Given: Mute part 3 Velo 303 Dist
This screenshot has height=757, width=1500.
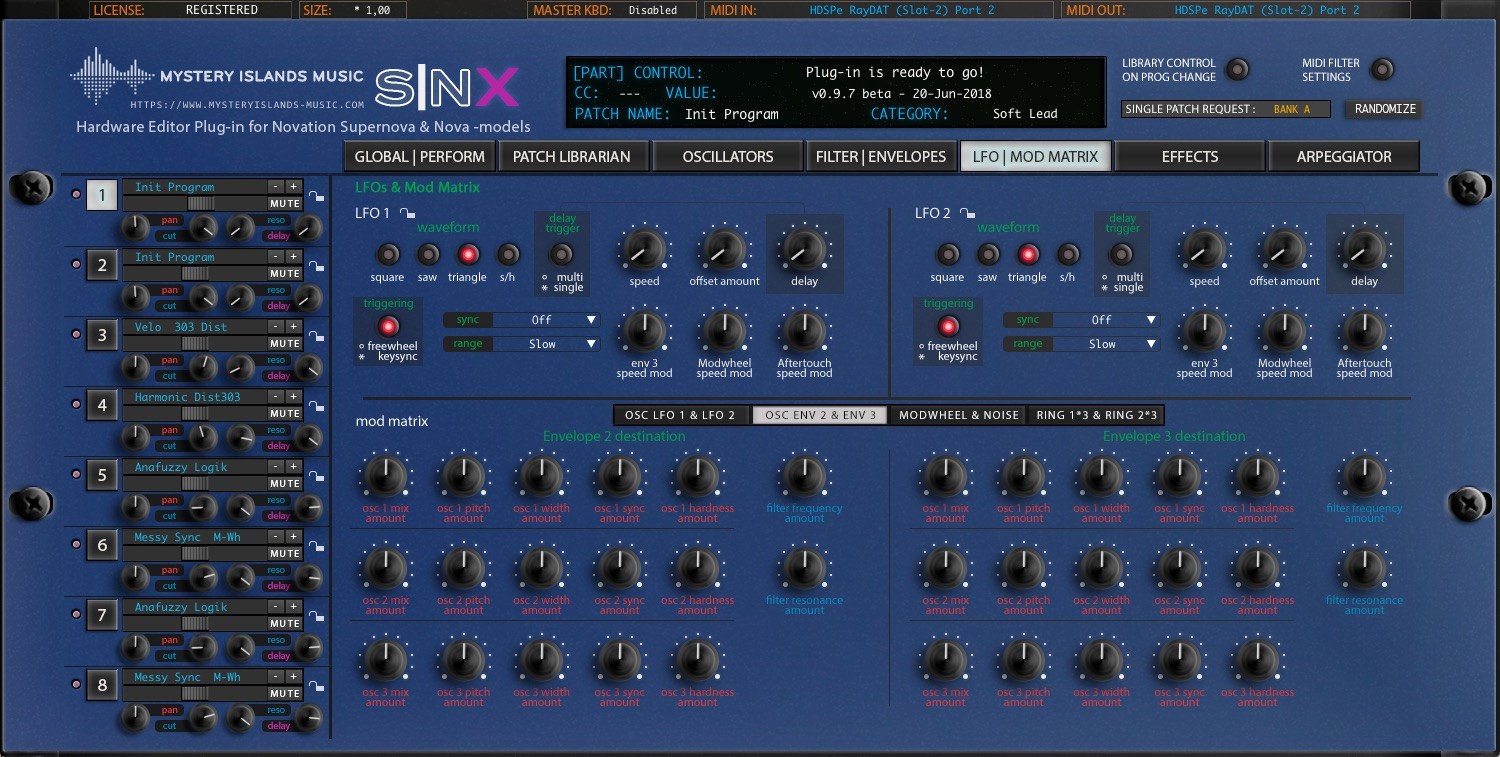Looking at the screenshot, I should click(x=285, y=343).
